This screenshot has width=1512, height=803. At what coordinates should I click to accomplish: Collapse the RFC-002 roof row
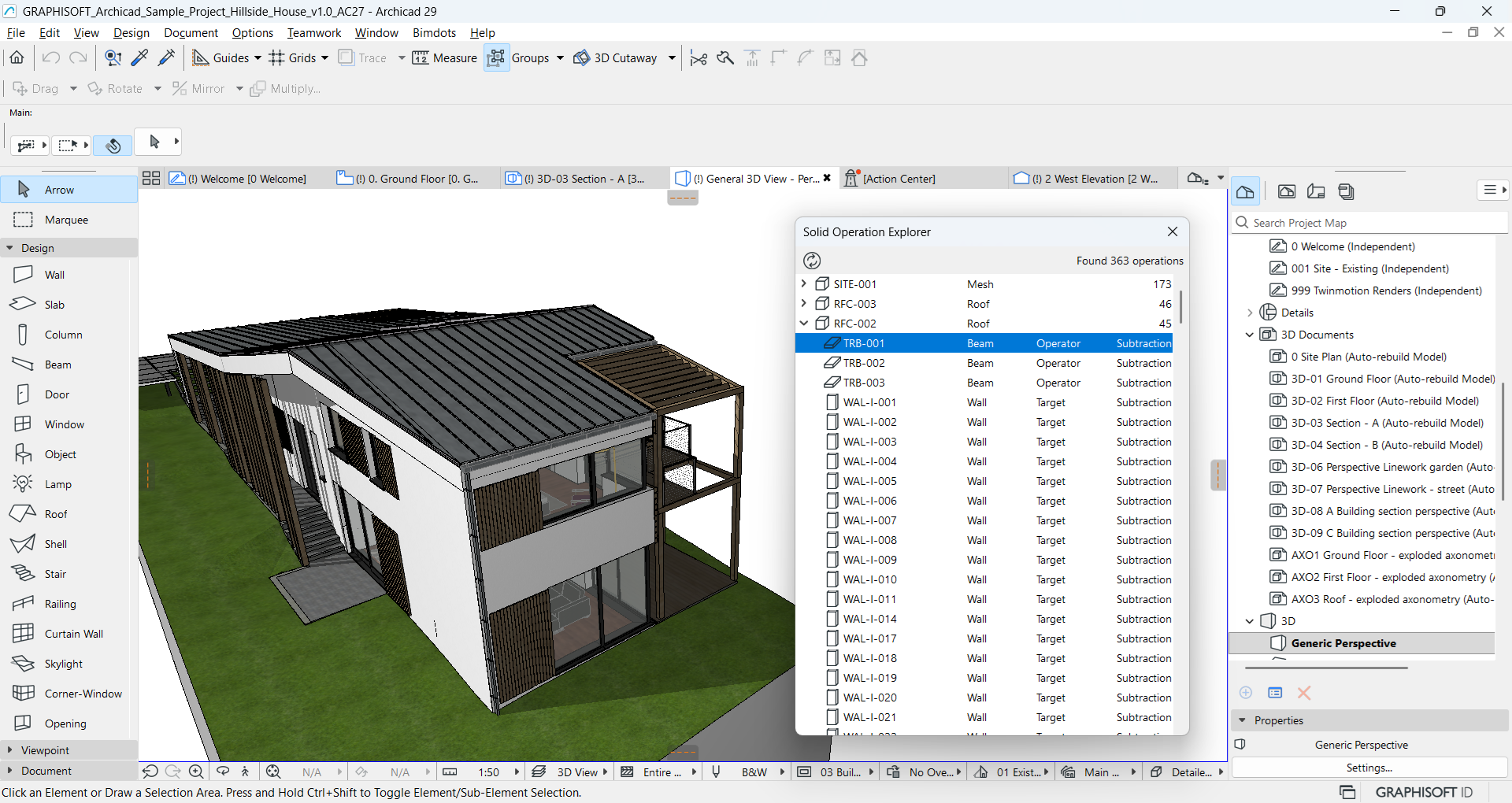tap(803, 324)
